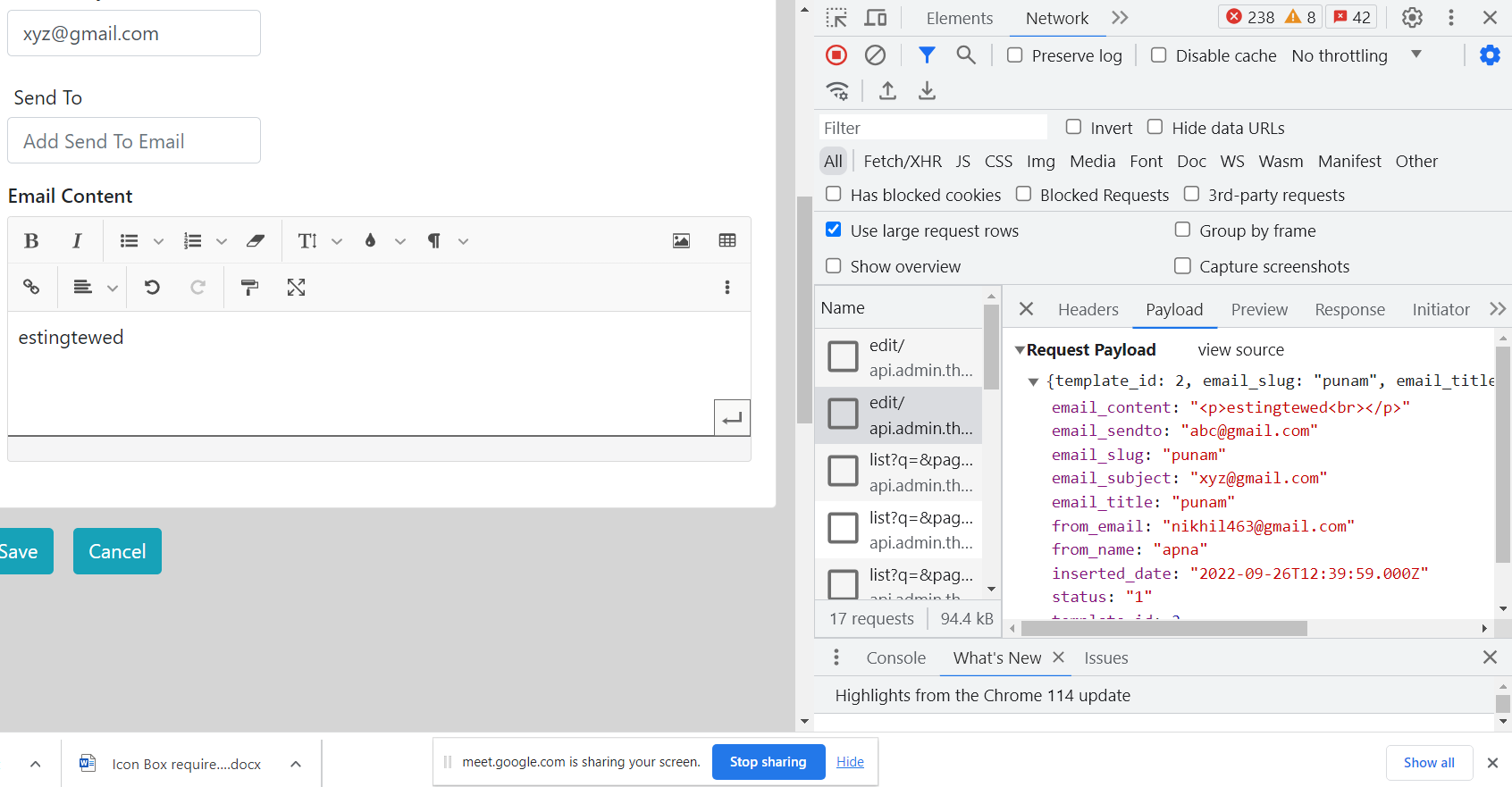Open paragraph format tool
This screenshot has height=787, width=1512.
pyautogui.click(x=434, y=240)
